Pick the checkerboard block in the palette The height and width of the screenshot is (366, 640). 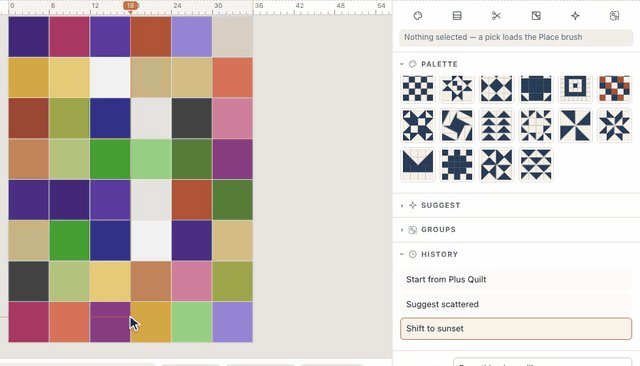[x=418, y=88]
